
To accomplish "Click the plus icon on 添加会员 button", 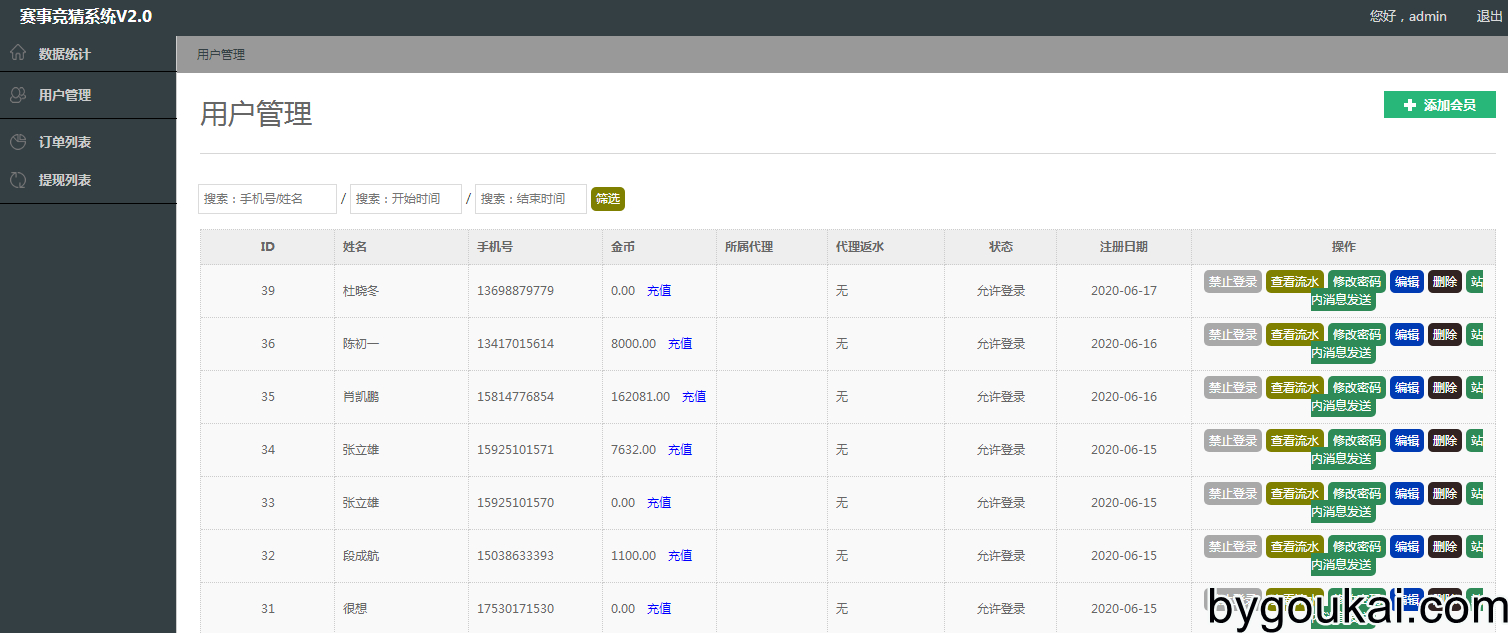I will [x=1410, y=105].
